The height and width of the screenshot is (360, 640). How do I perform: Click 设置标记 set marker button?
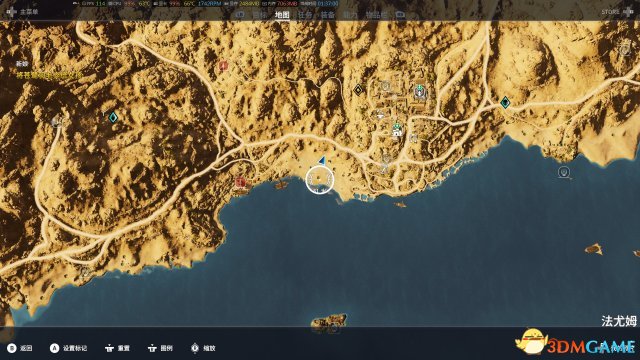pos(69,348)
